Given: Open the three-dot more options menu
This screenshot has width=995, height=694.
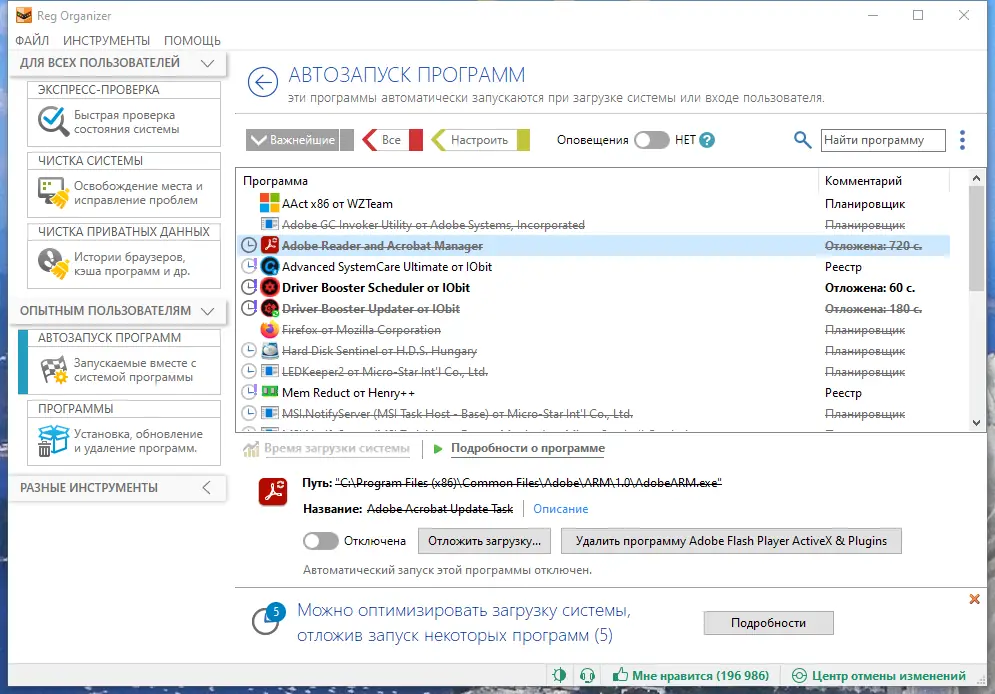Looking at the screenshot, I should pos(962,140).
